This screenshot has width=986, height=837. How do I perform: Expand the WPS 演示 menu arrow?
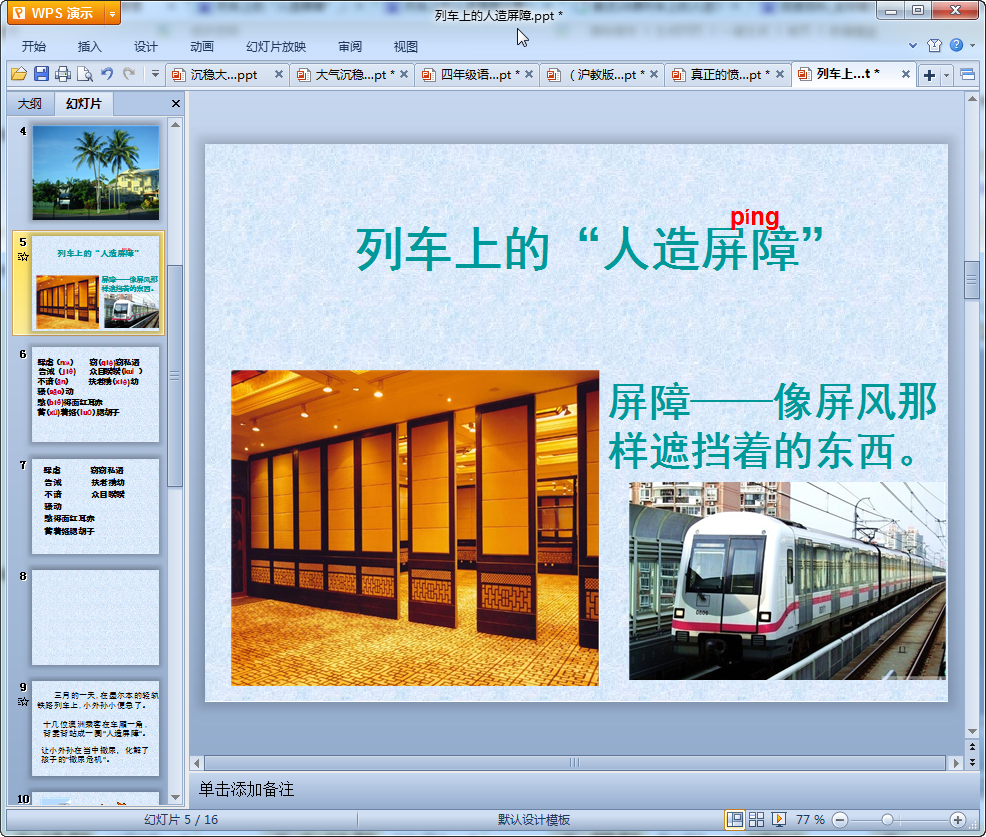point(113,13)
